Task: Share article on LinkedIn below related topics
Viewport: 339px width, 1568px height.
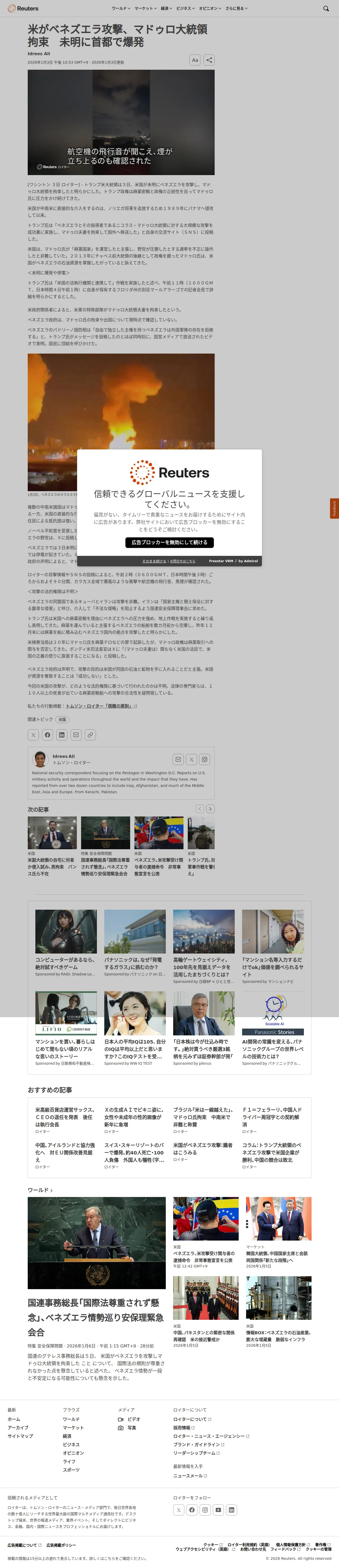Action: pyautogui.click(x=62, y=735)
